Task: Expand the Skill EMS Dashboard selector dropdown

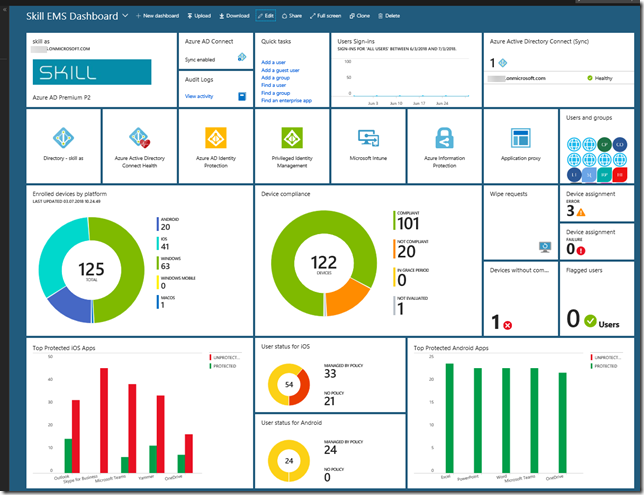Action: click(125, 17)
